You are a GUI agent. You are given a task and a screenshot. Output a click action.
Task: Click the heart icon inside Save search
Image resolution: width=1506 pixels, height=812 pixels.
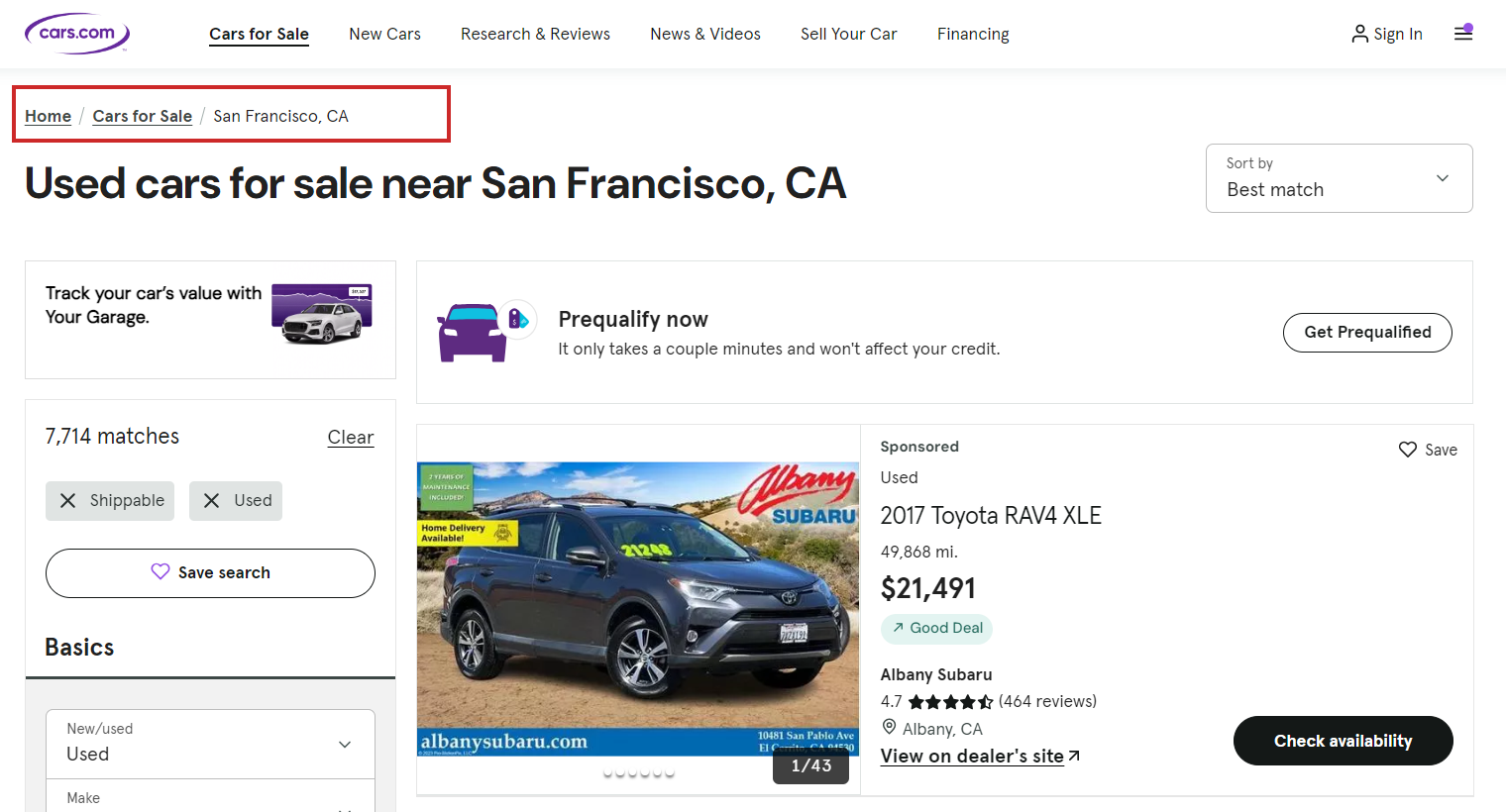[161, 572]
